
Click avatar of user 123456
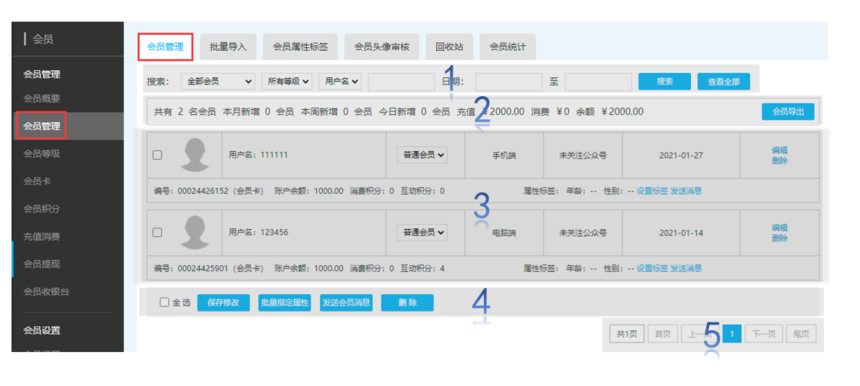195,232
